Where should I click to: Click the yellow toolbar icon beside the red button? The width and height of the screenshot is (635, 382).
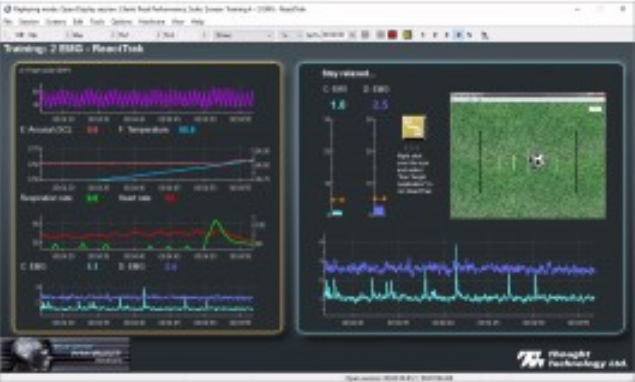[x=407, y=35]
